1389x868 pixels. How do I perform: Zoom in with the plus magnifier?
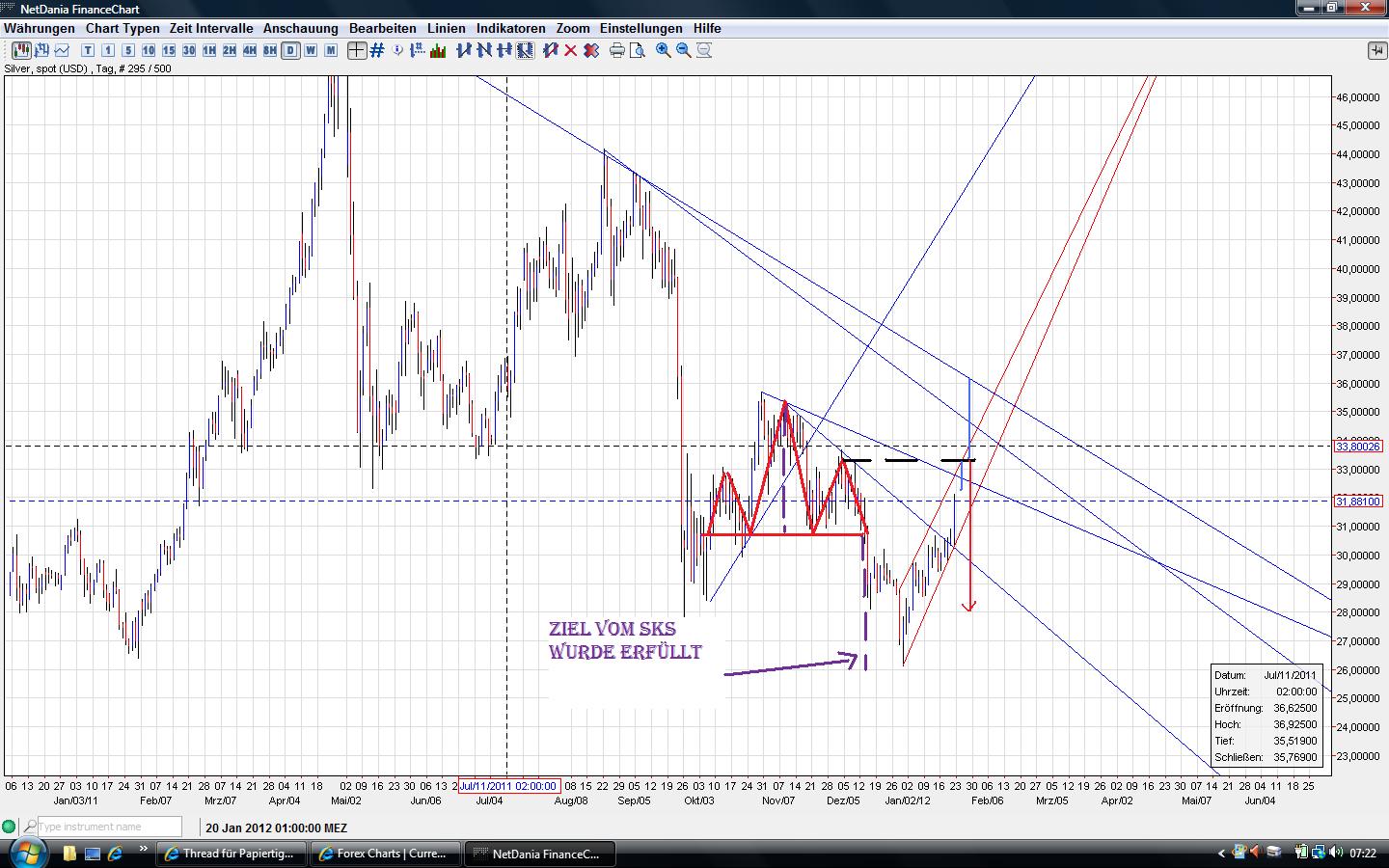click(x=664, y=50)
